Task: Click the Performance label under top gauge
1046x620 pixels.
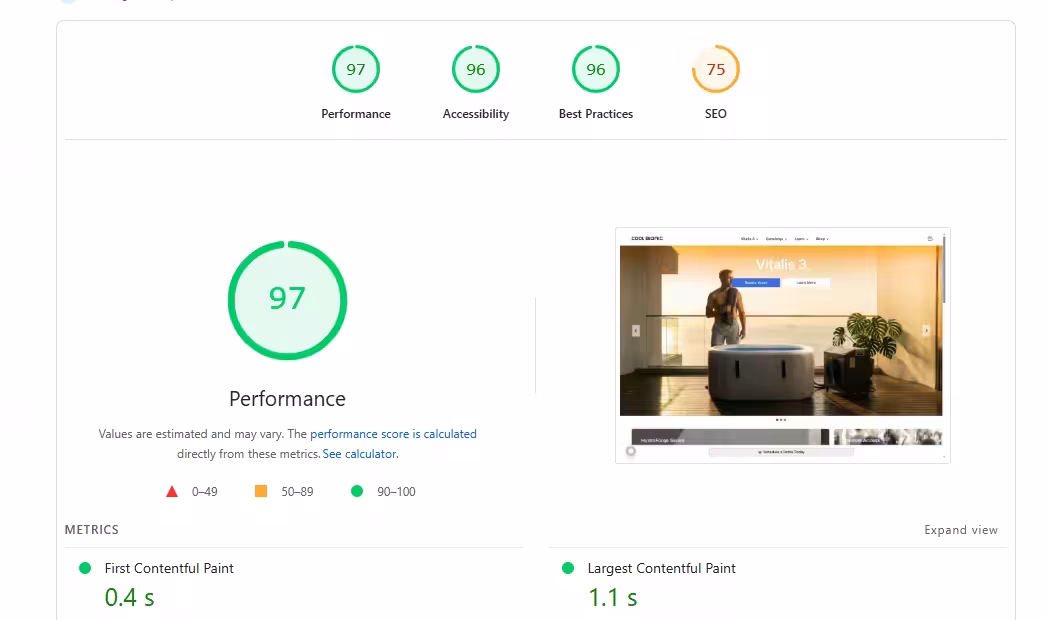Action: point(356,114)
